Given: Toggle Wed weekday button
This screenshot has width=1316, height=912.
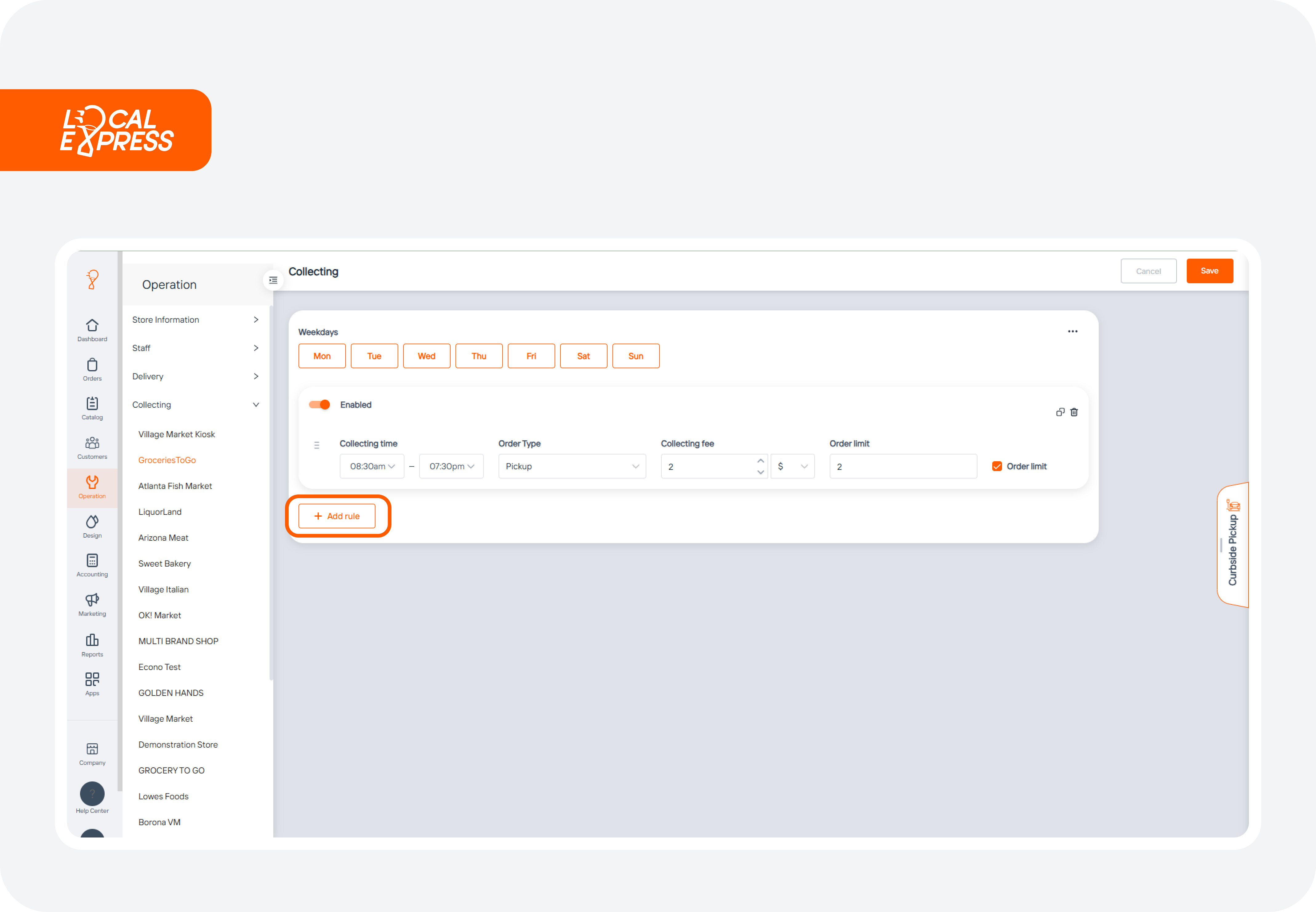Looking at the screenshot, I should tap(427, 356).
